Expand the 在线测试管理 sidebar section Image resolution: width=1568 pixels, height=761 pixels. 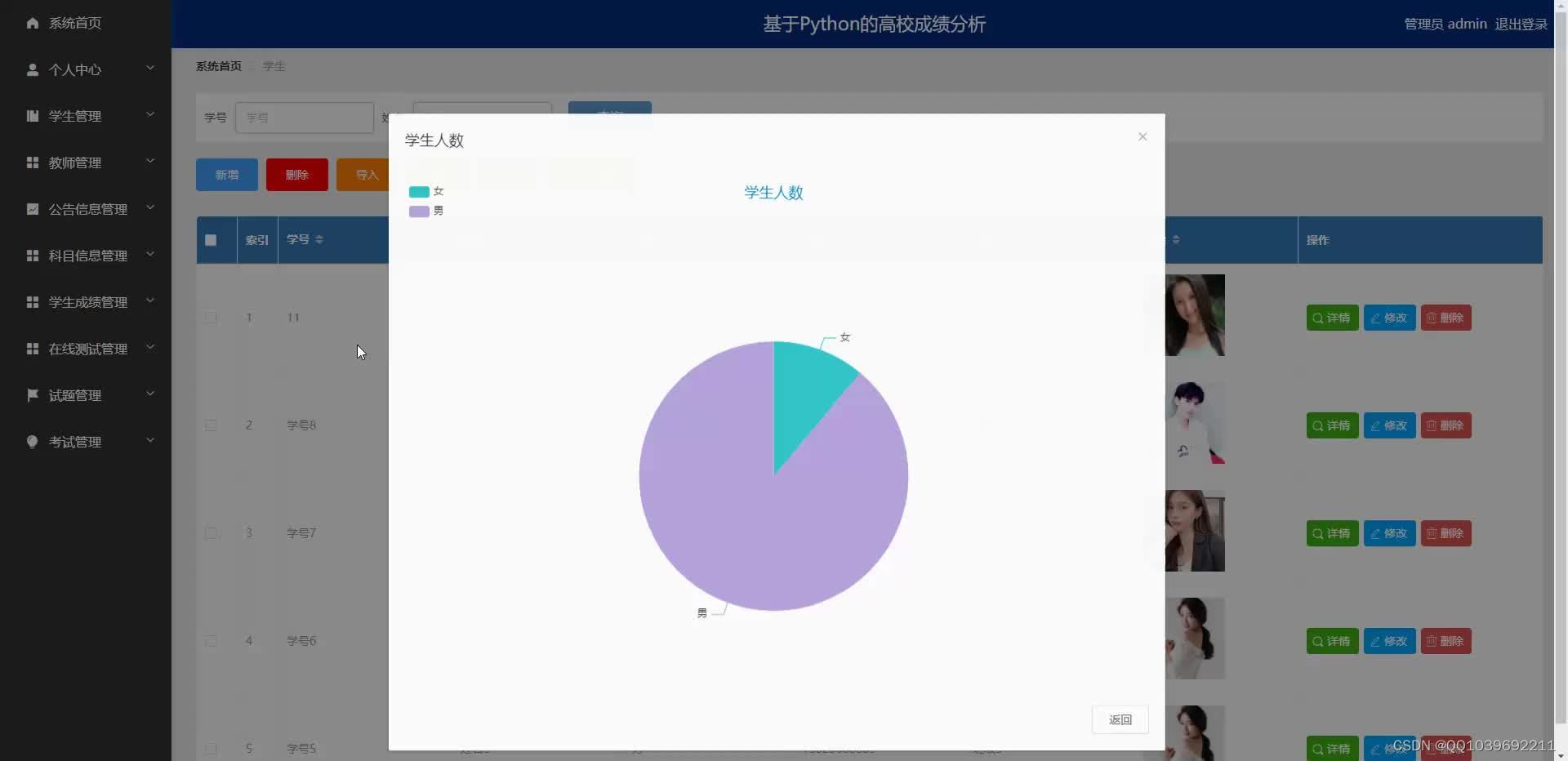[33, 349]
